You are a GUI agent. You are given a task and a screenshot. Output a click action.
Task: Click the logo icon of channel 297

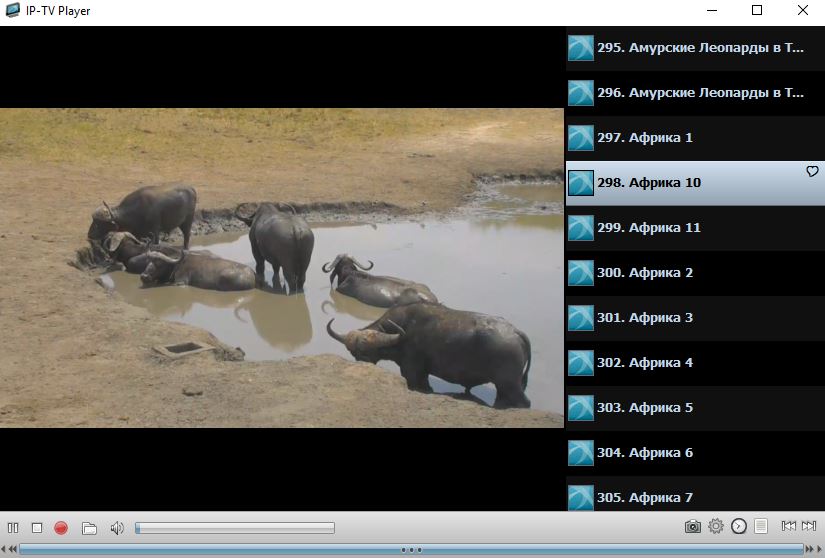581,138
